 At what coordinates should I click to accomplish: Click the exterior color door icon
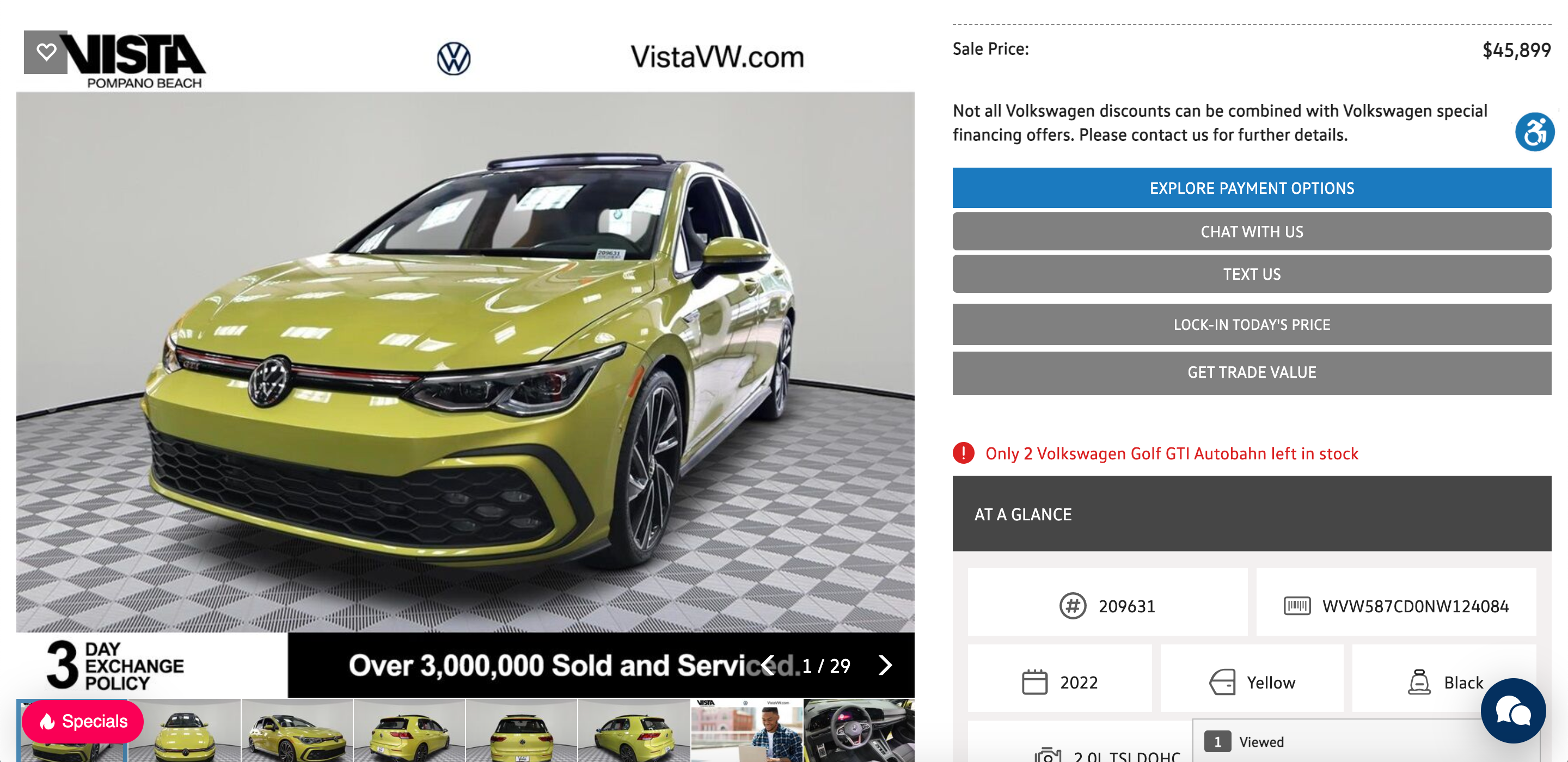click(1222, 683)
